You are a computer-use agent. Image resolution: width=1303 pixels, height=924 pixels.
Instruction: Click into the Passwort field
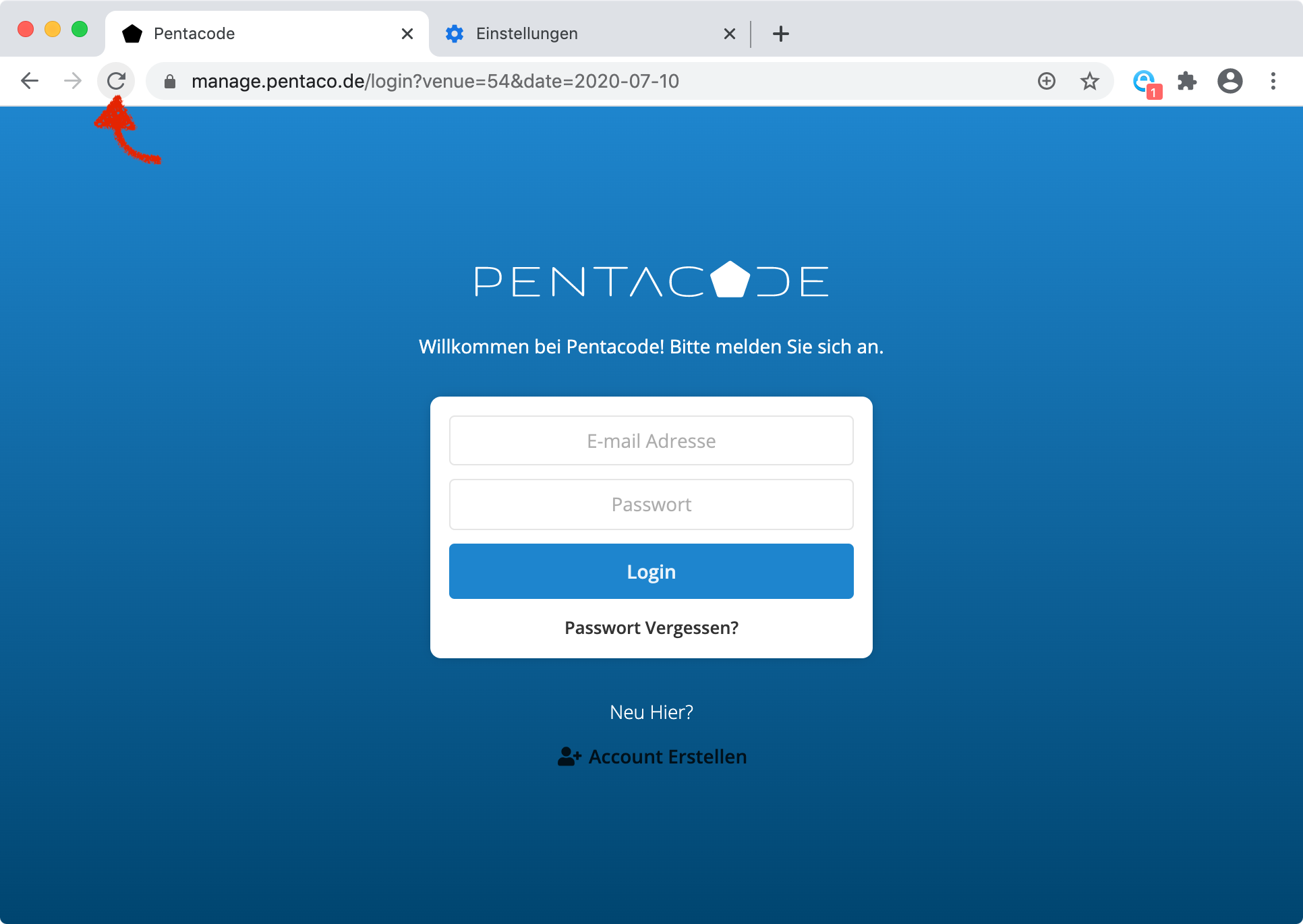(651, 504)
